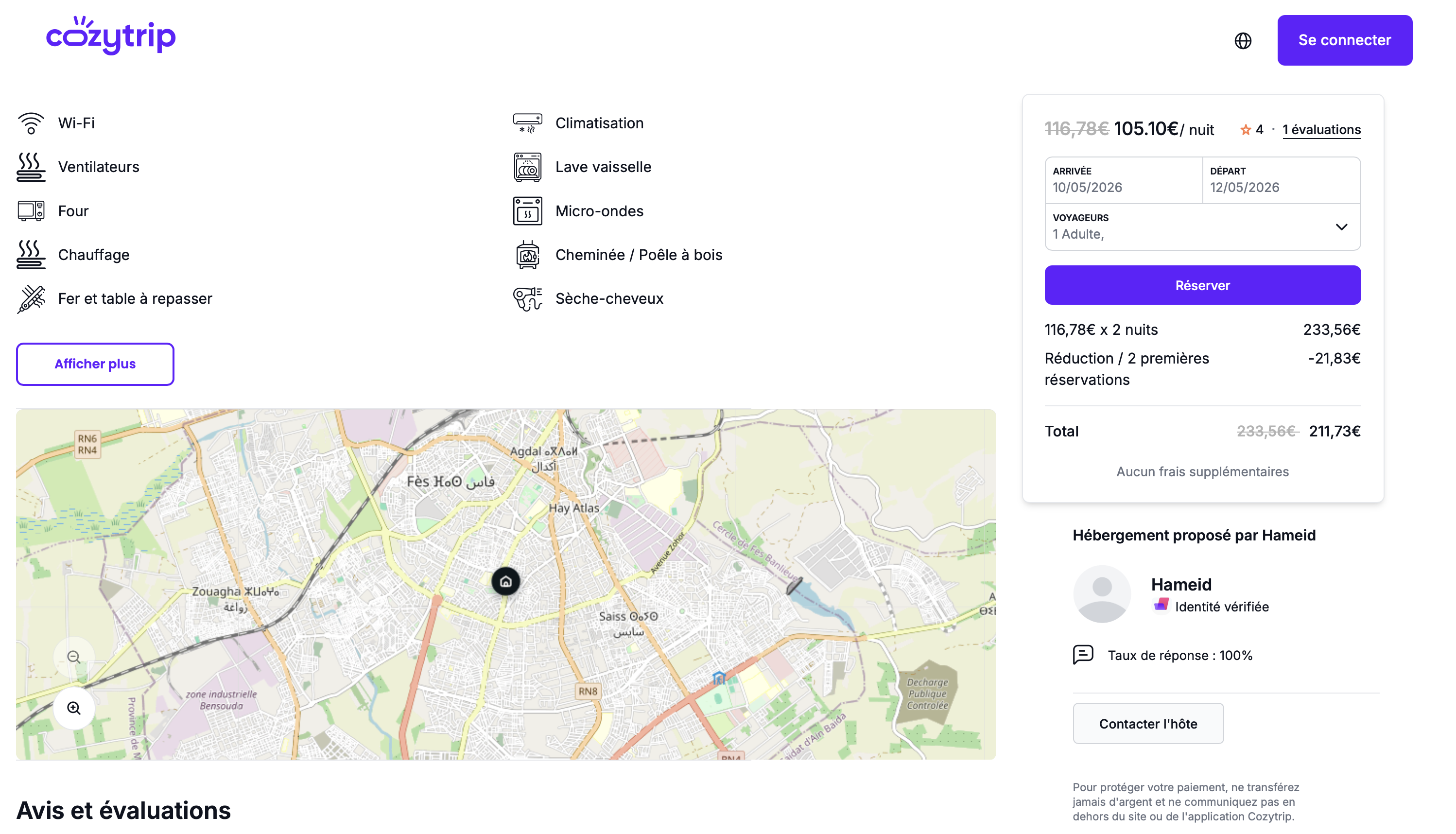Click the 105.10€ per night price

pyautogui.click(x=1145, y=128)
